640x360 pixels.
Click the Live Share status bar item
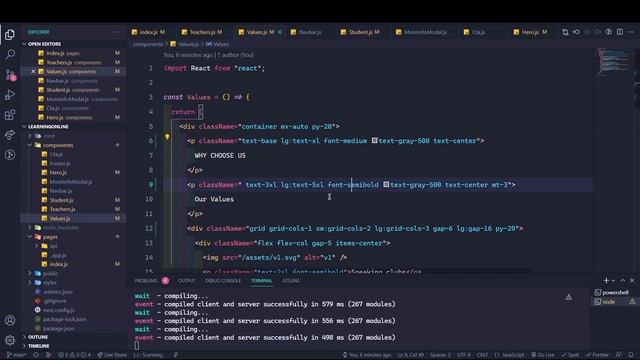pos(112,355)
